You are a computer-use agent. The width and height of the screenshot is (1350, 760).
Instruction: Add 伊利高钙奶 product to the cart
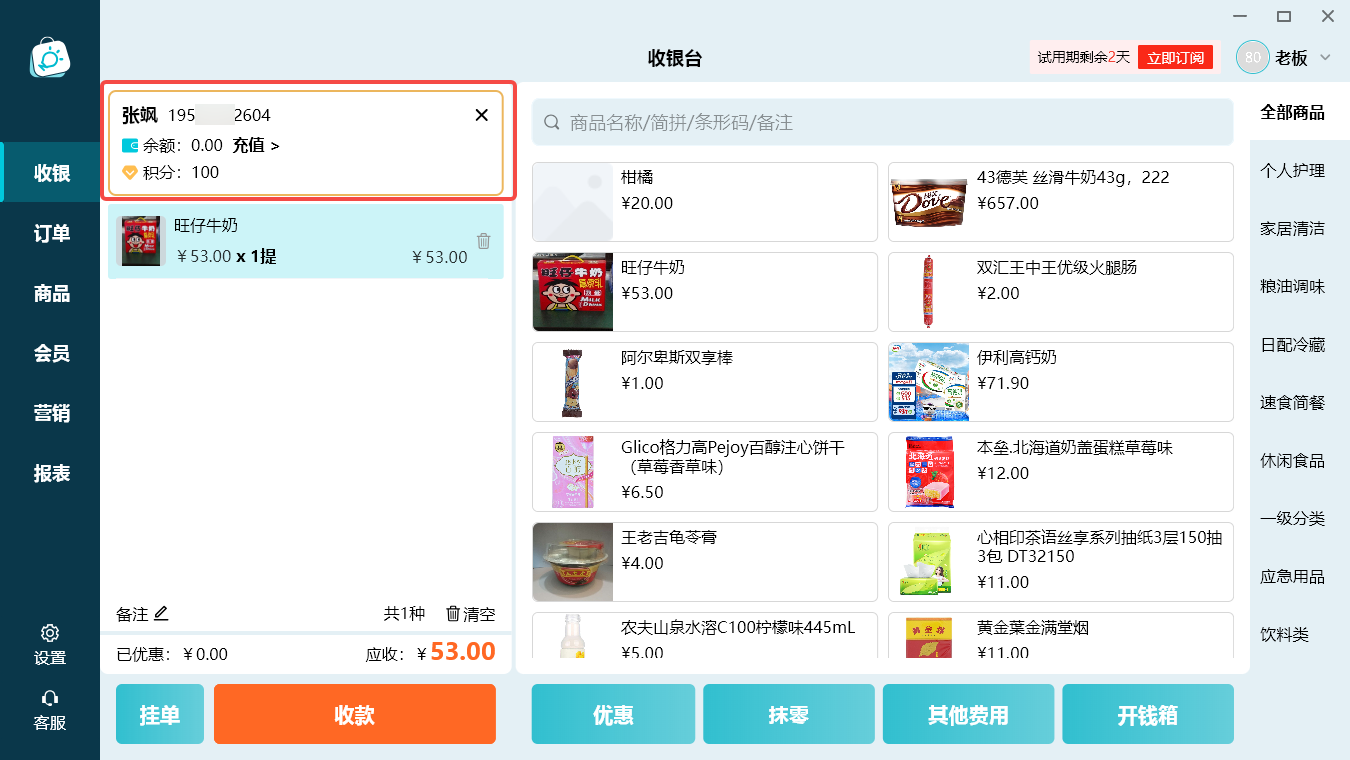(x=1061, y=382)
